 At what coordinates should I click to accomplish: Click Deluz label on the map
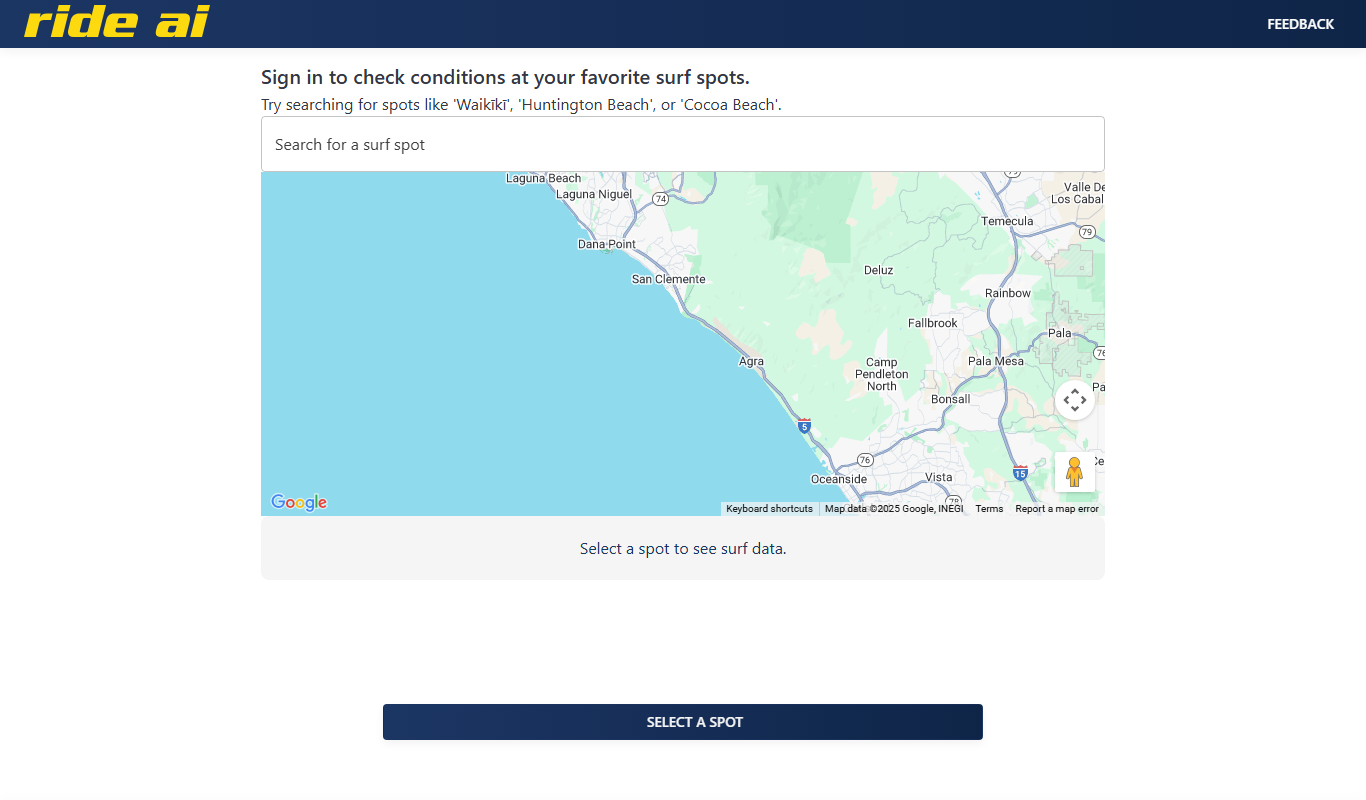879,270
